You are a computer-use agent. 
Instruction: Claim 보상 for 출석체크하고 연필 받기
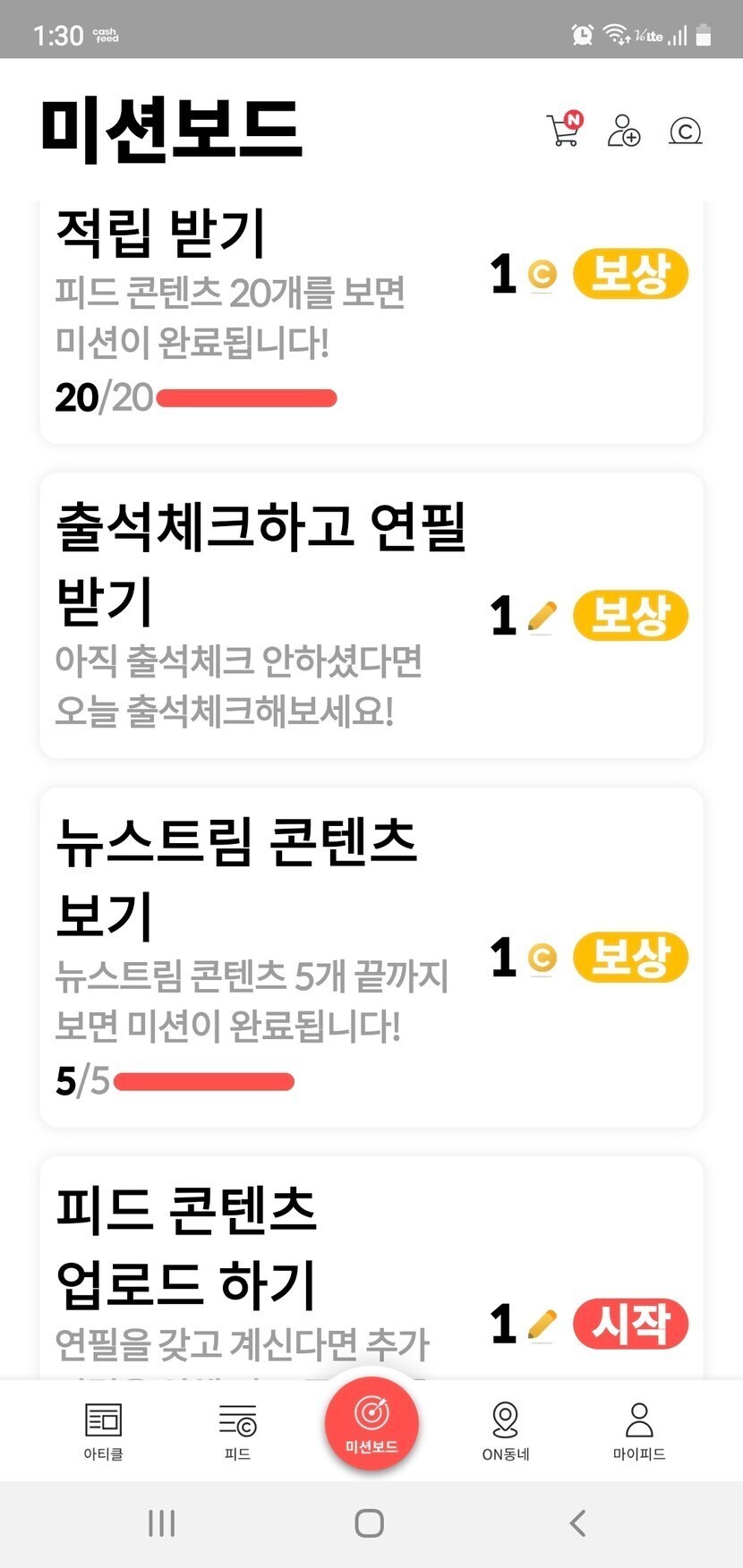(630, 616)
